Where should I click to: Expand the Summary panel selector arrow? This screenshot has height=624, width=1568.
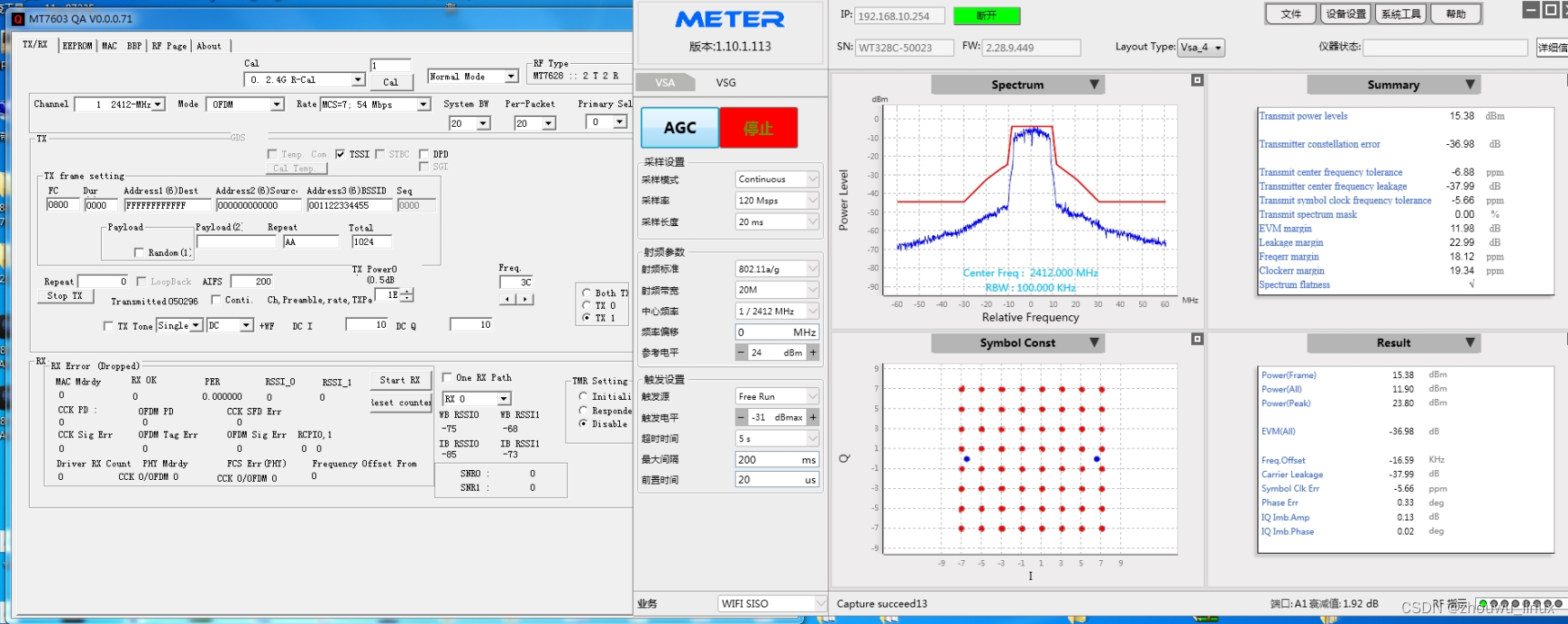click(x=1470, y=85)
